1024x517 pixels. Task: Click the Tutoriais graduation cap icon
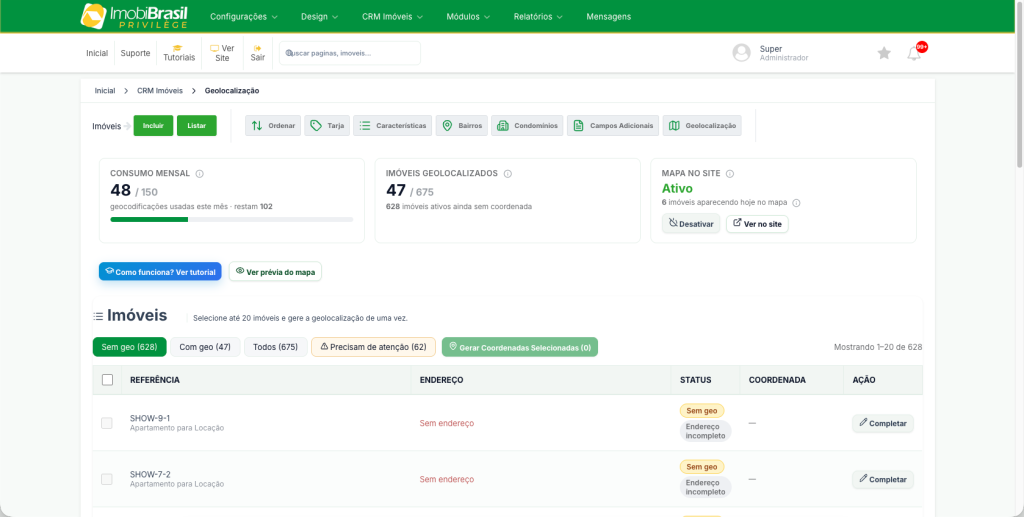pos(177,48)
